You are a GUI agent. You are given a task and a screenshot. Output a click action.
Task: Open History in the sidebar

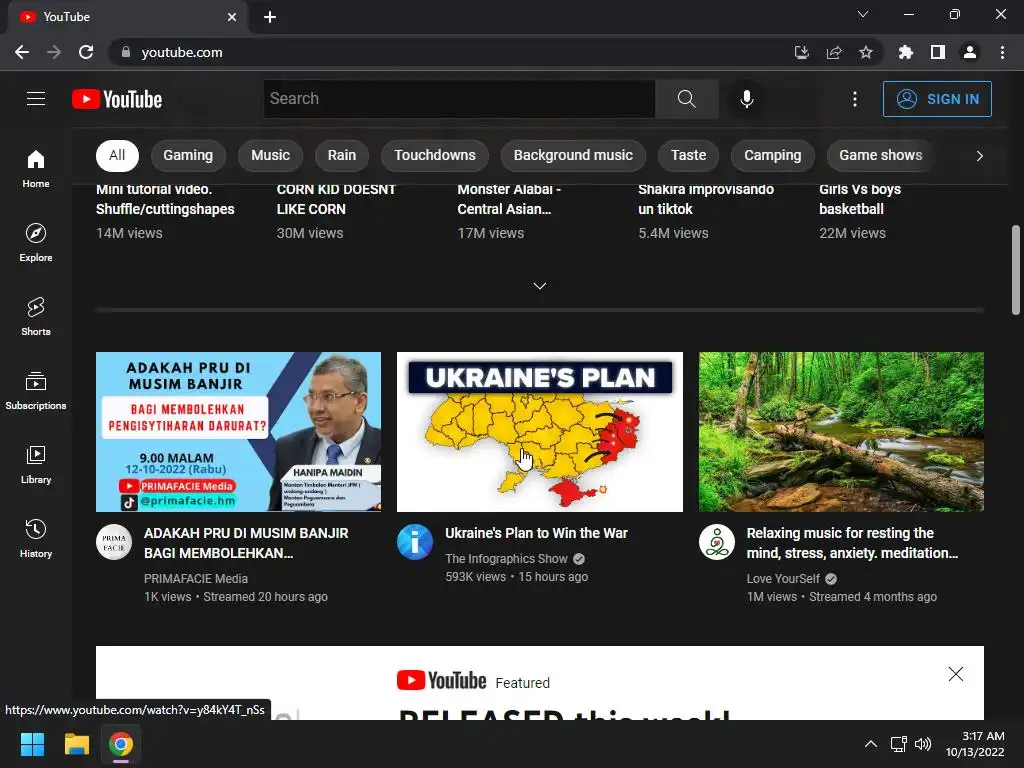[36, 538]
